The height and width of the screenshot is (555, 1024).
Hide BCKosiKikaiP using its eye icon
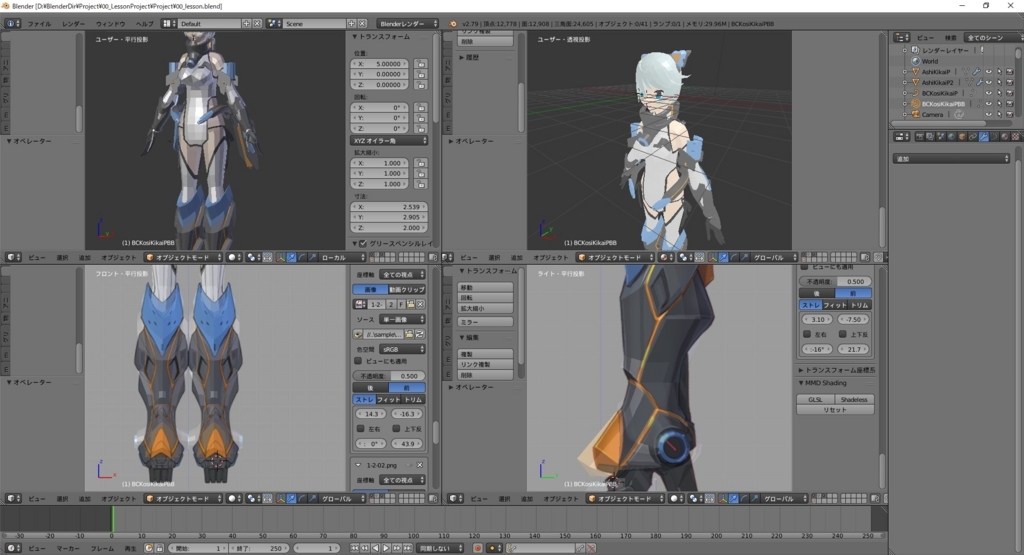989,93
